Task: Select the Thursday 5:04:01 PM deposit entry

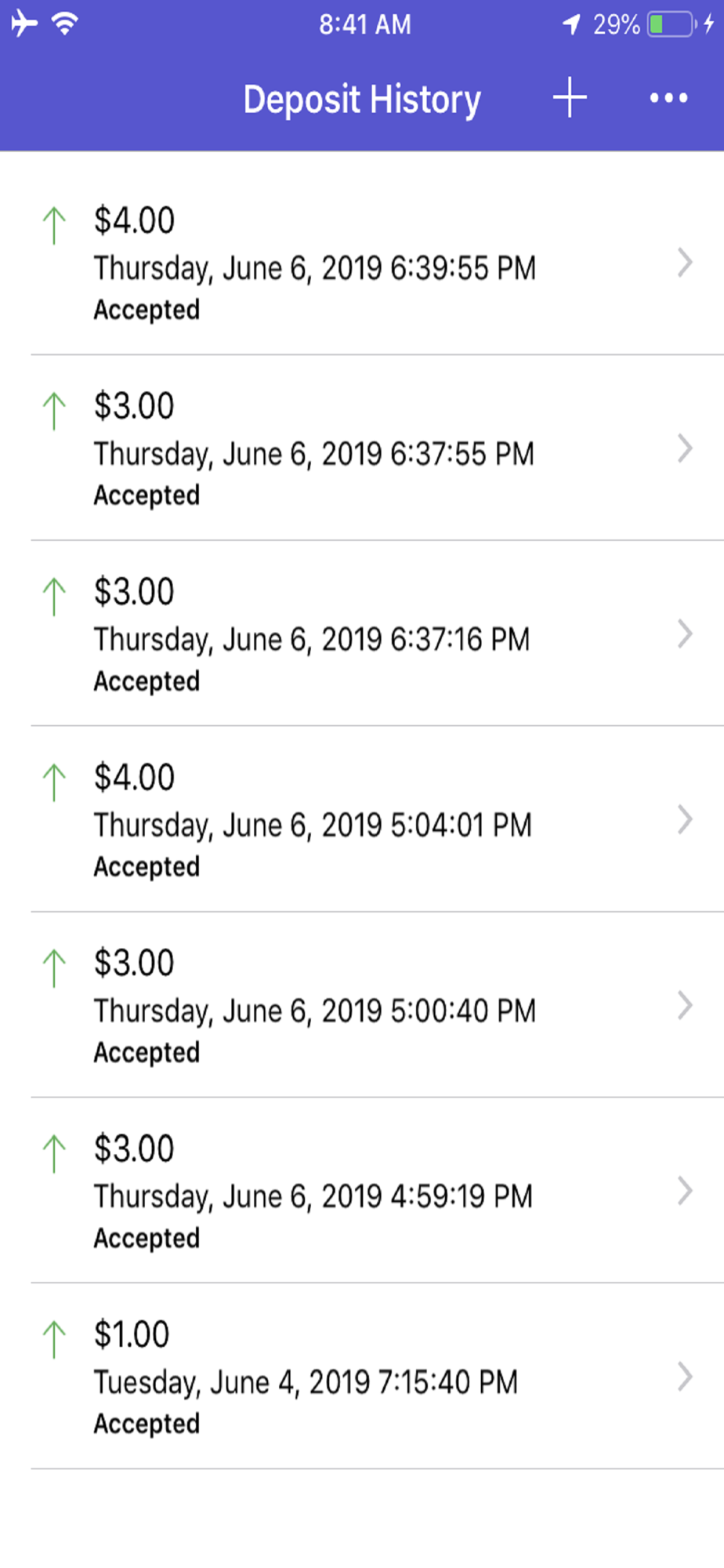Action: [313, 821]
